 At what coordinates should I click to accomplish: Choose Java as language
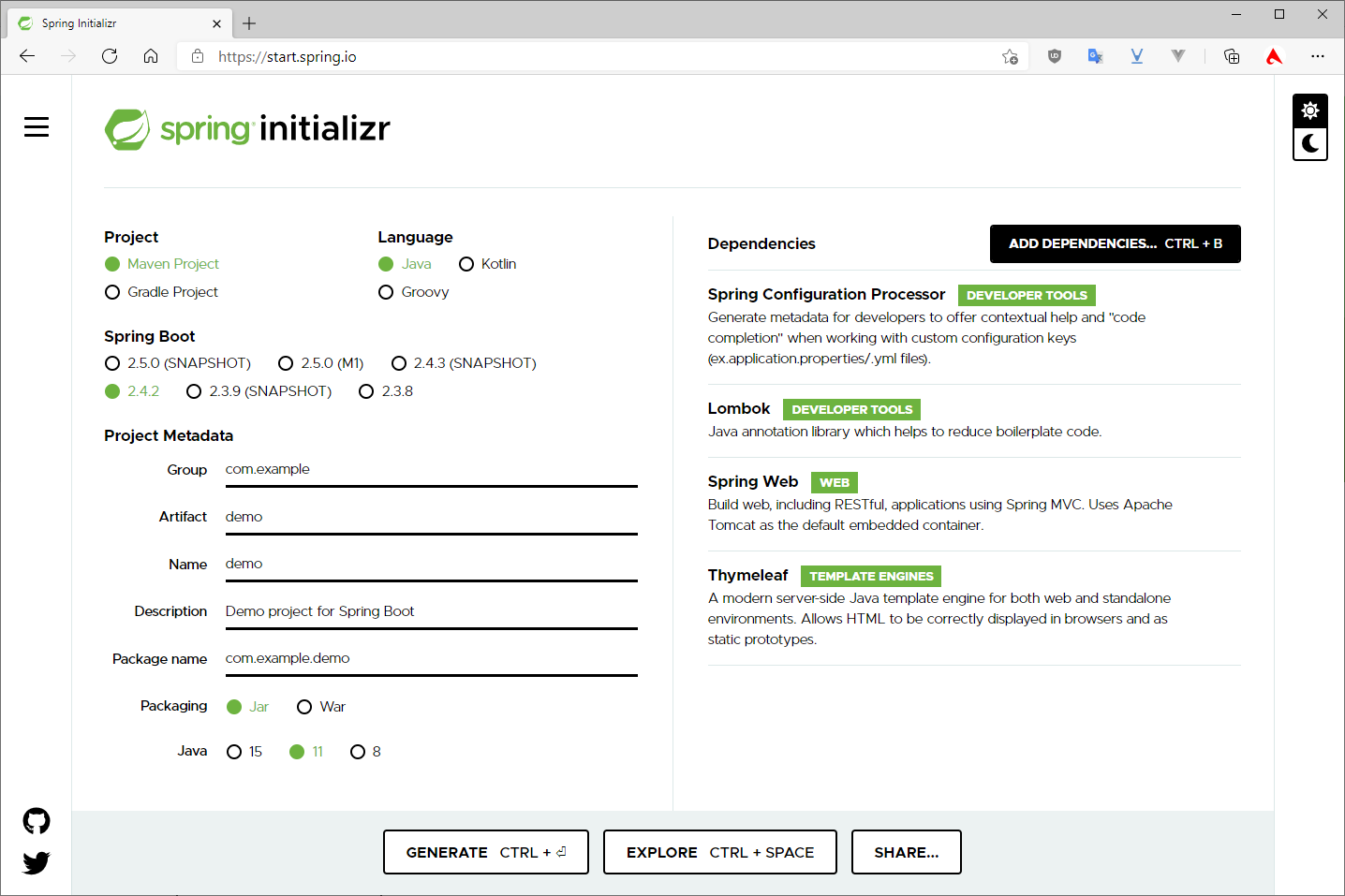click(x=405, y=264)
